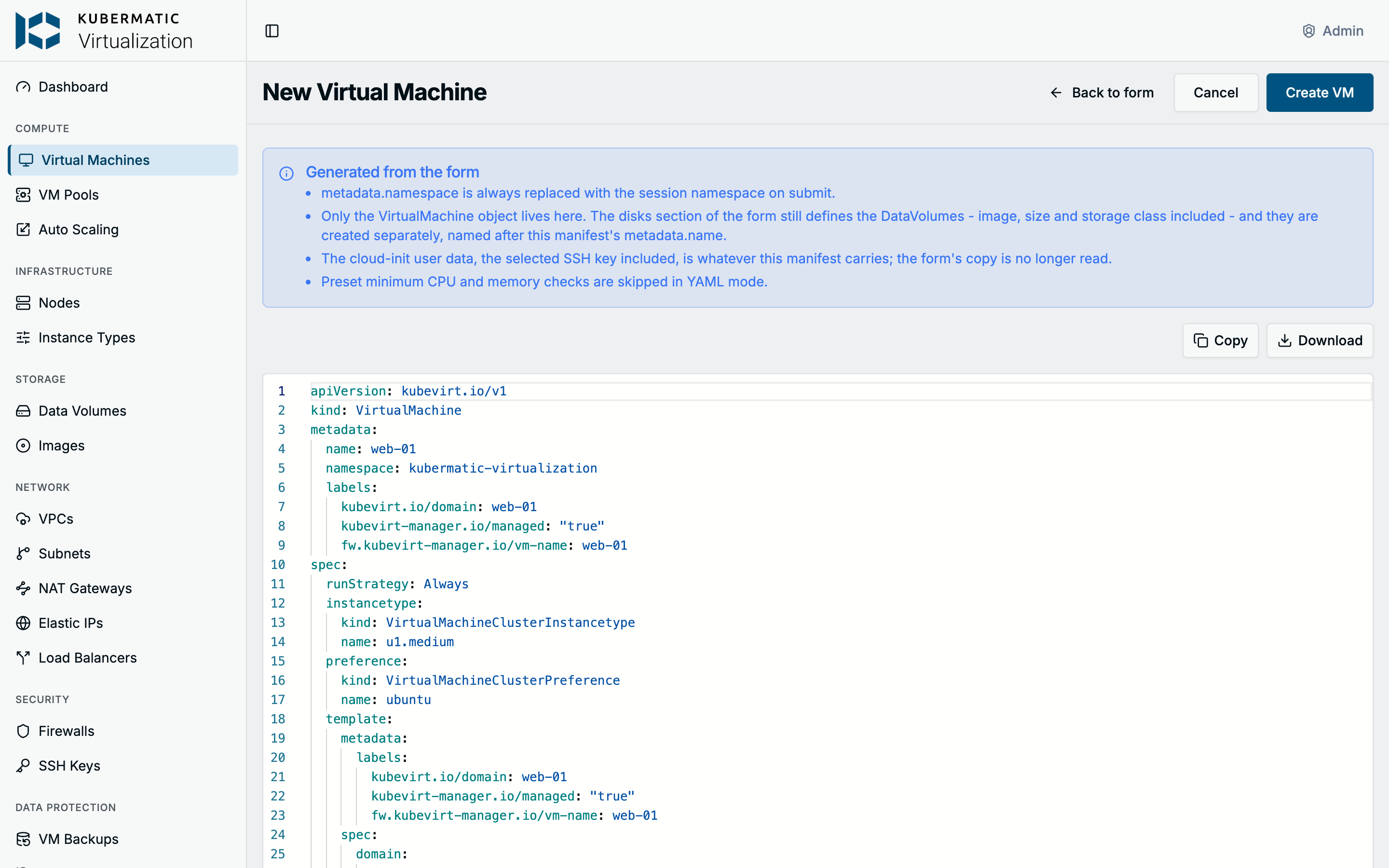Click the NAT Gateways icon
The width and height of the screenshot is (1389, 868).
point(23,588)
